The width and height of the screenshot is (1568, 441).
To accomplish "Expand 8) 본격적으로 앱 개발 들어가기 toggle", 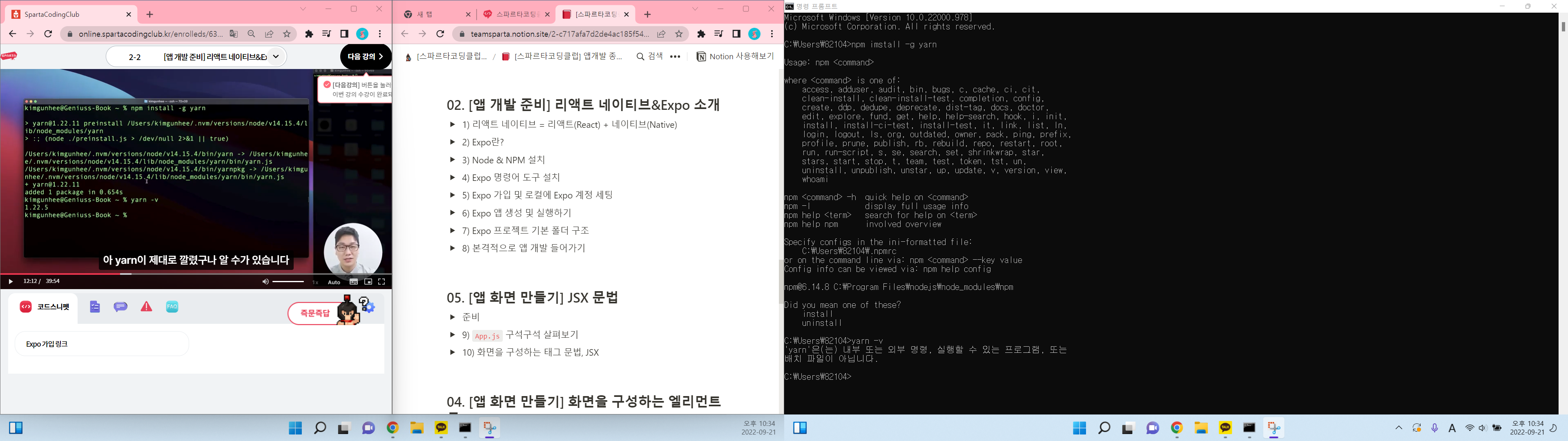I will click(452, 248).
